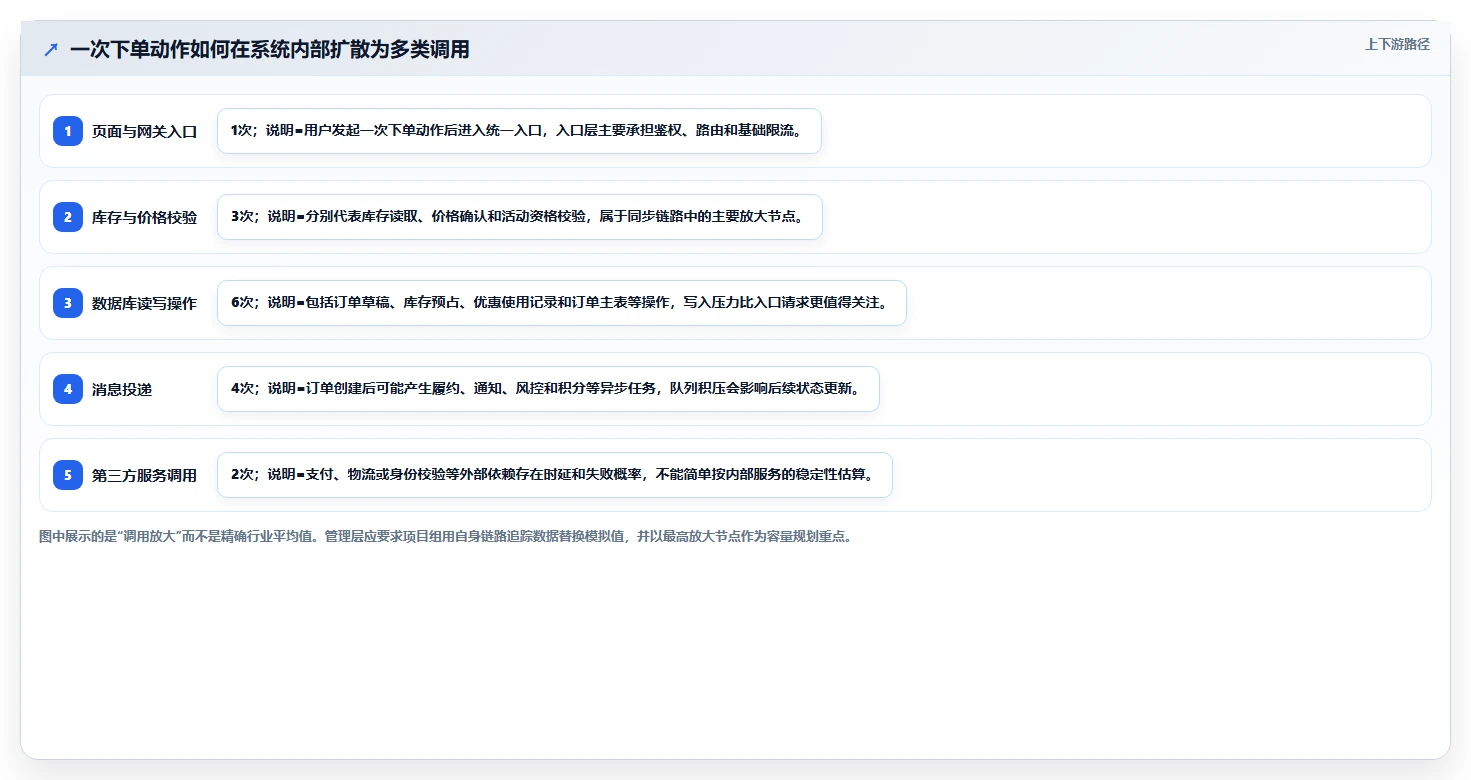Click the description box starting with 4次
The width and height of the screenshot is (1471, 780).
tap(548, 389)
